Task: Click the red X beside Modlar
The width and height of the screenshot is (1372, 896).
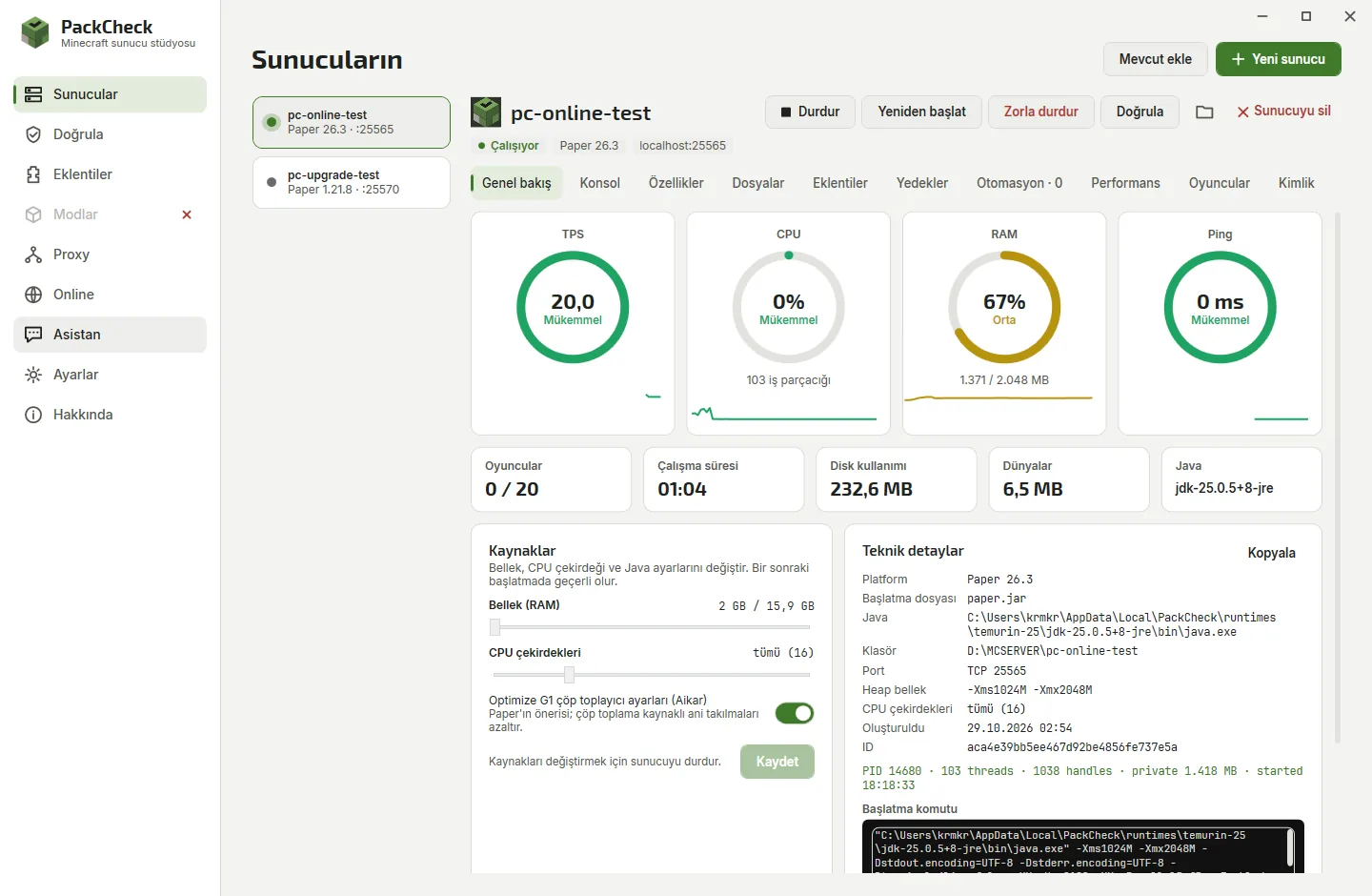Action: tap(187, 214)
